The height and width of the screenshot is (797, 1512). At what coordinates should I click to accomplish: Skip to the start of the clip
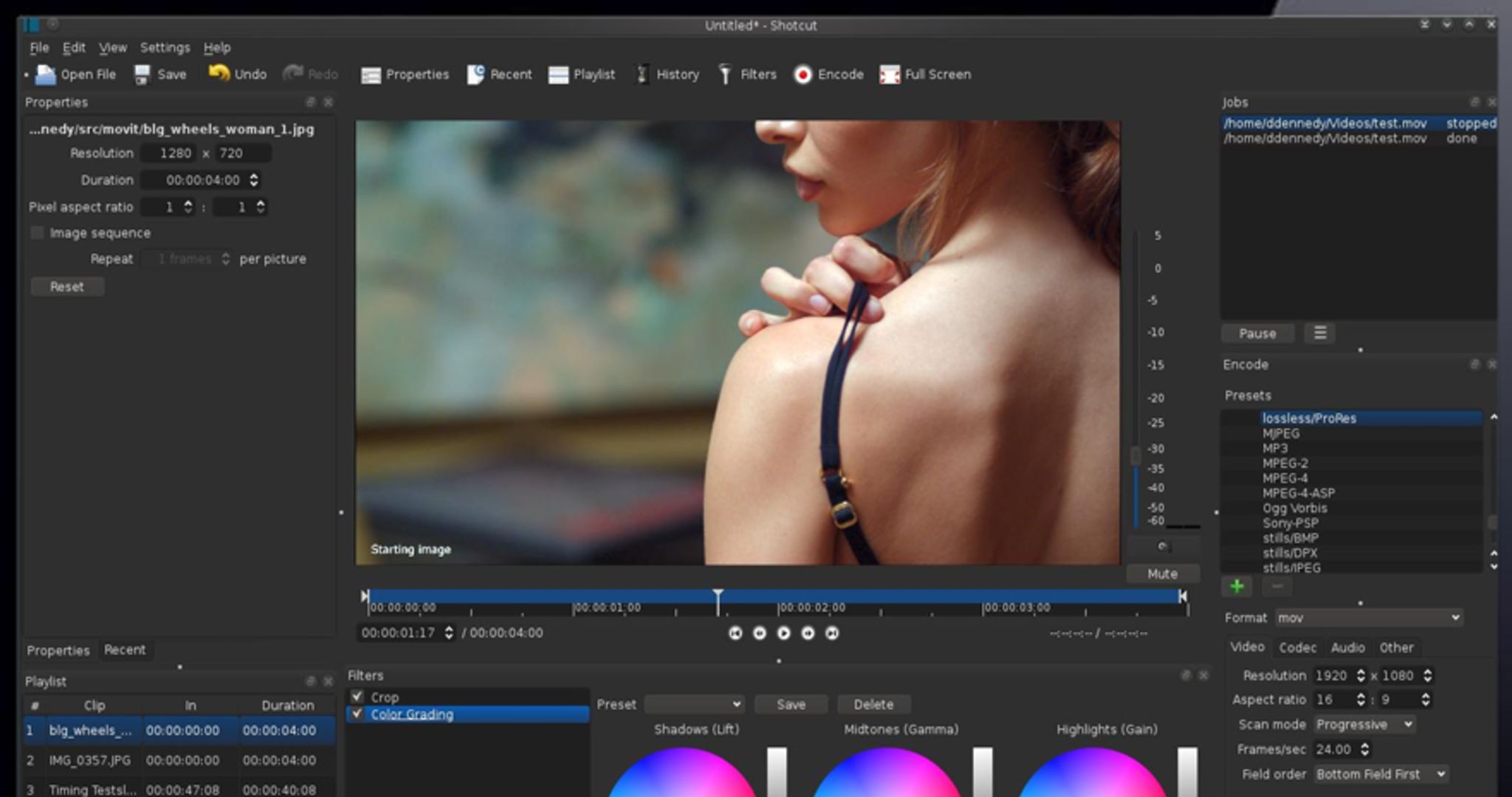point(735,633)
